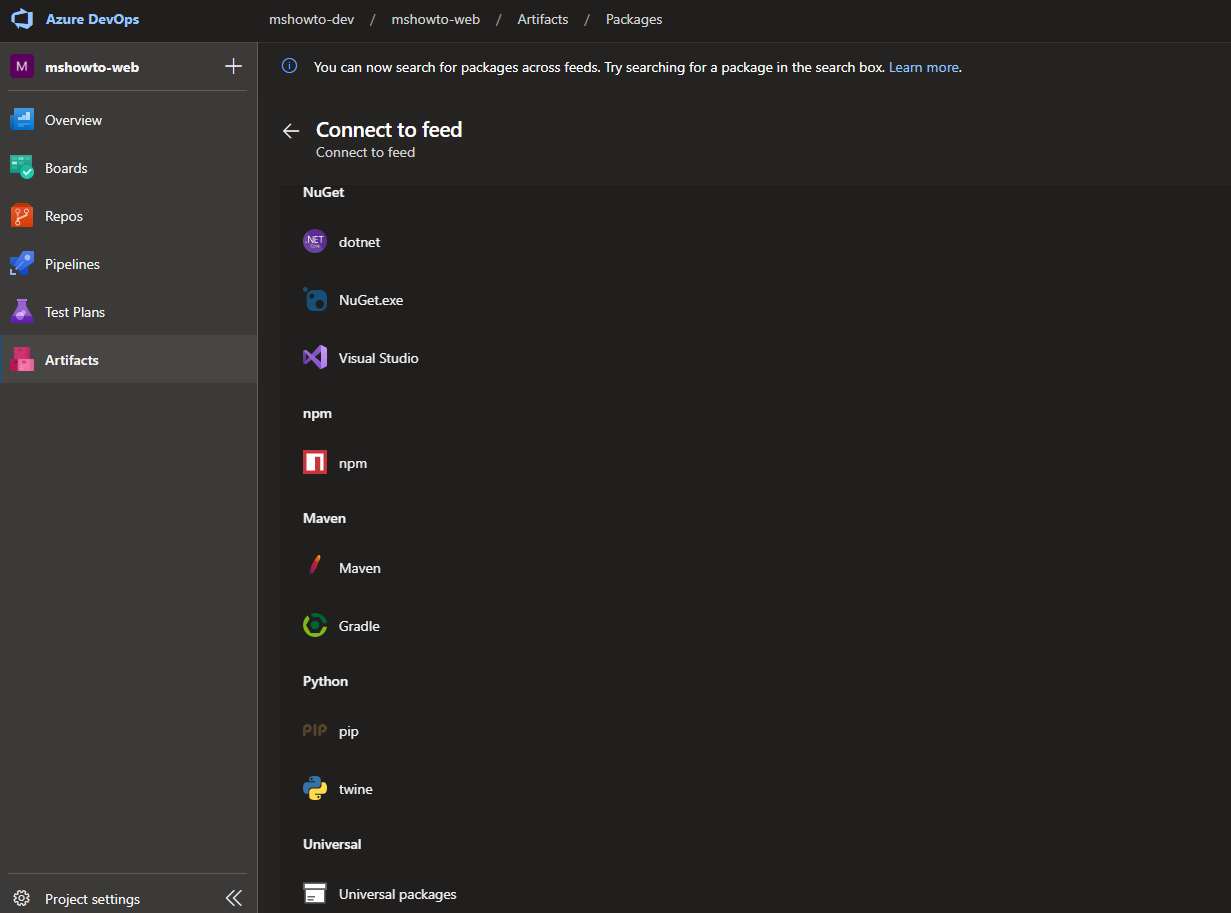
Task: Select dotnet connection option
Action: tap(360, 242)
